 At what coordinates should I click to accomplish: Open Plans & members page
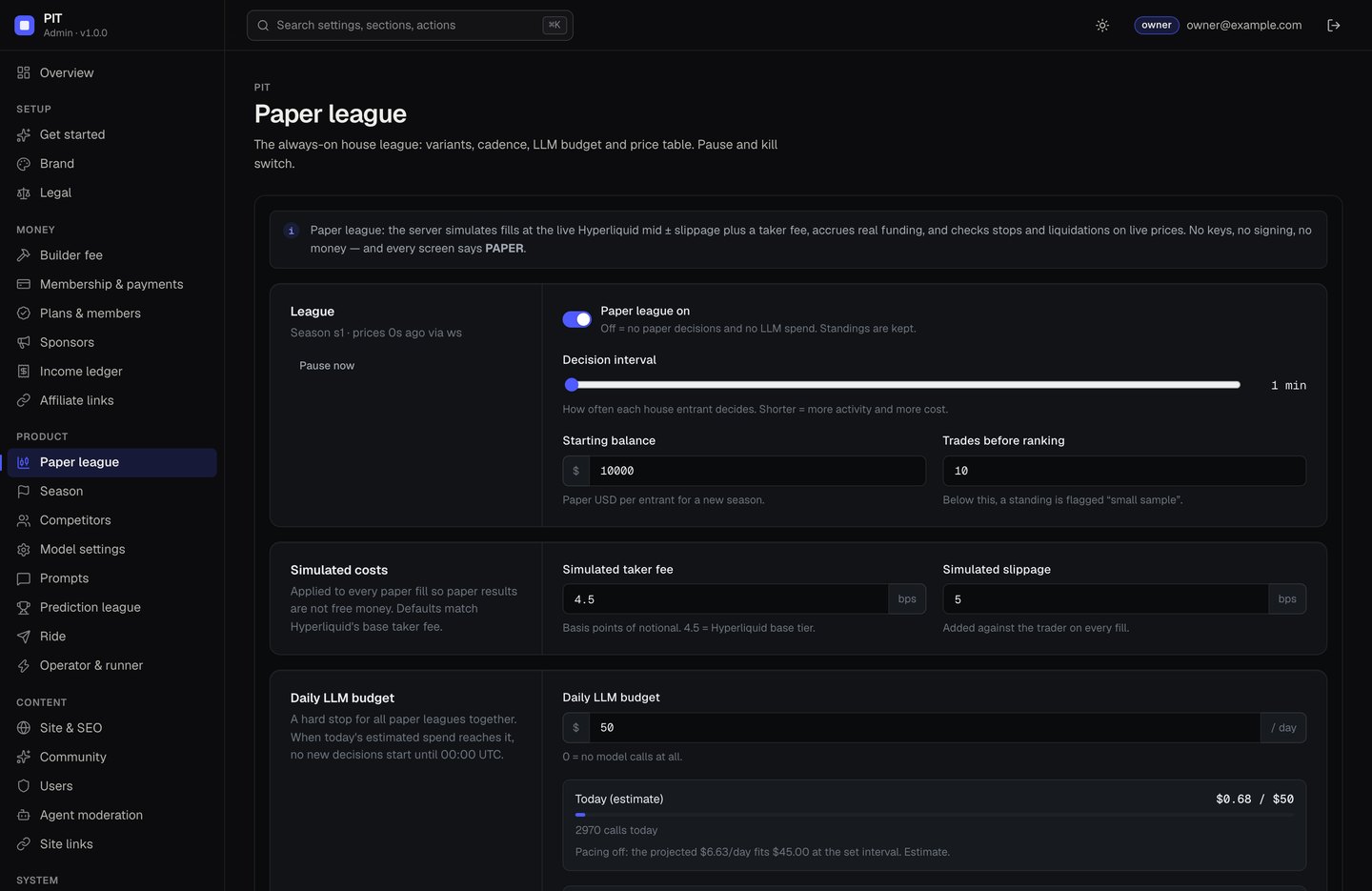[x=112, y=314]
